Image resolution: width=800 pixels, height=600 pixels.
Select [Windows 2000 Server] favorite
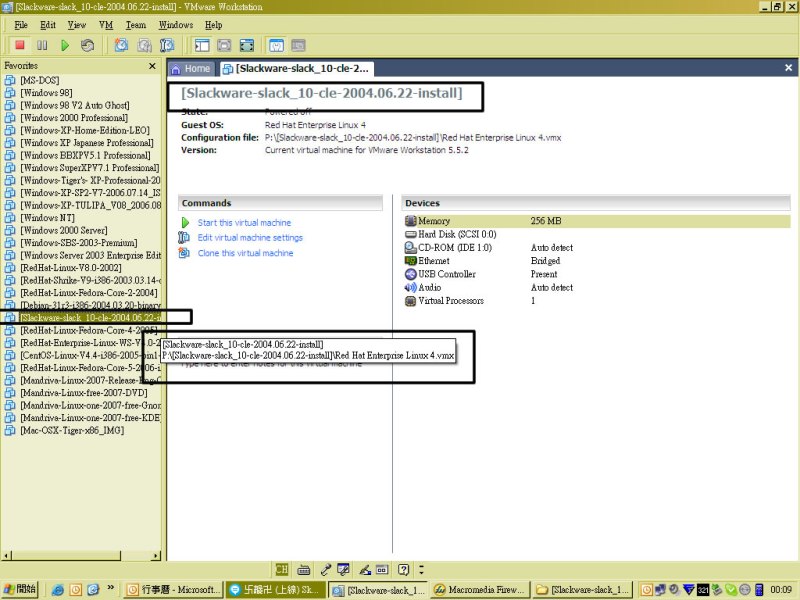tap(64, 231)
